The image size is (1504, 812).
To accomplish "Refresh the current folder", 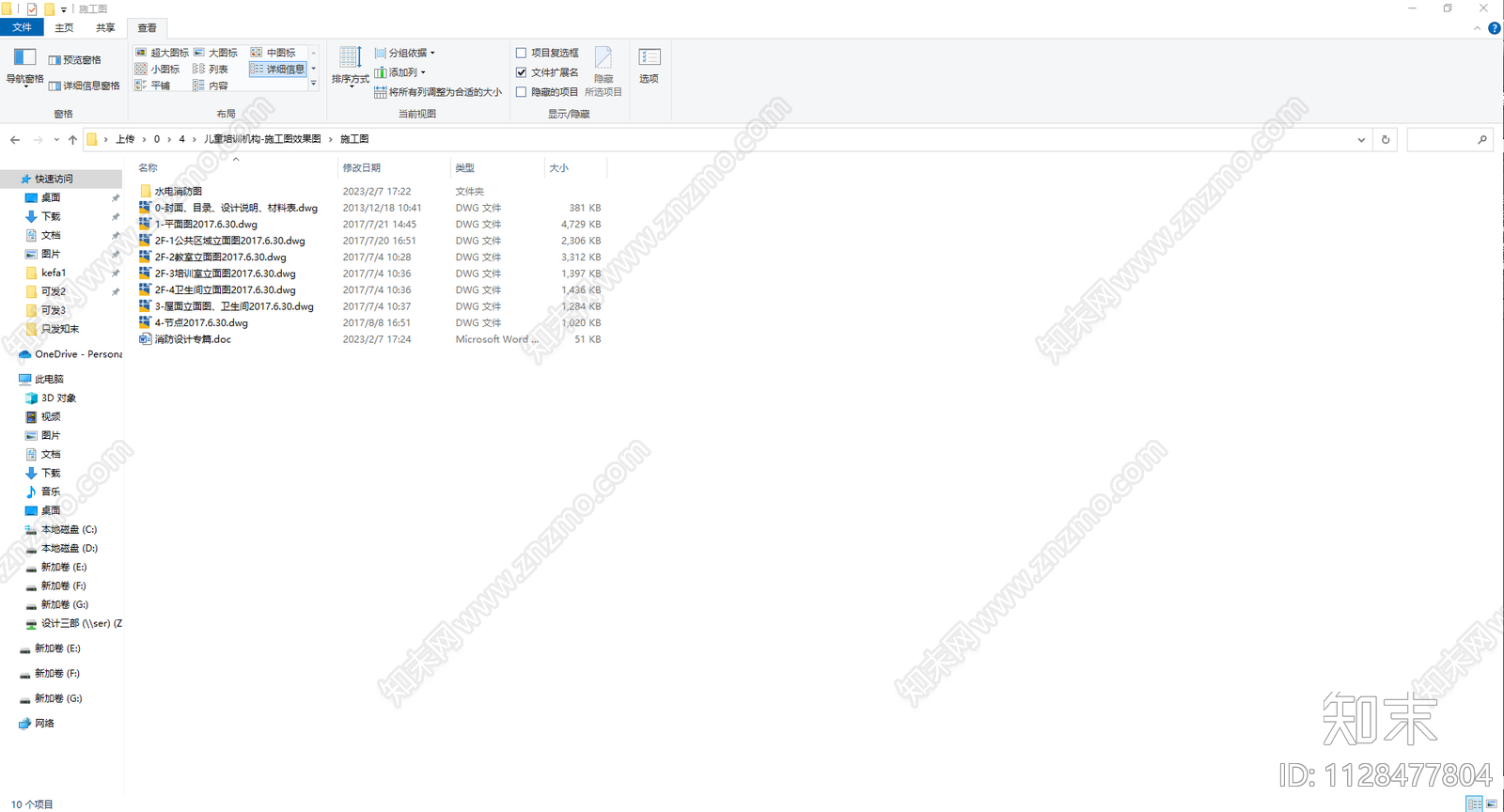I will click(x=1386, y=139).
